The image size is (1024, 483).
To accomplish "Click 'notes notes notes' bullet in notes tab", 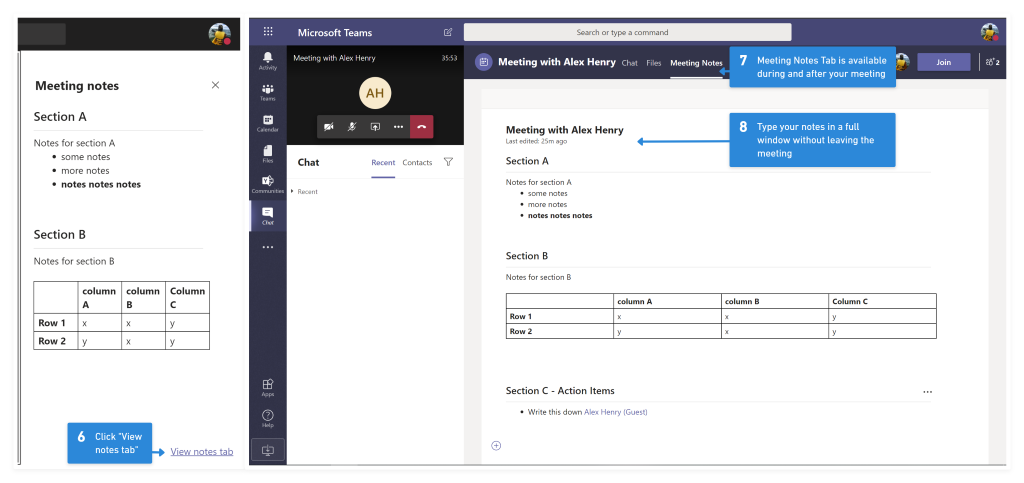I will (x=560, y=215).
